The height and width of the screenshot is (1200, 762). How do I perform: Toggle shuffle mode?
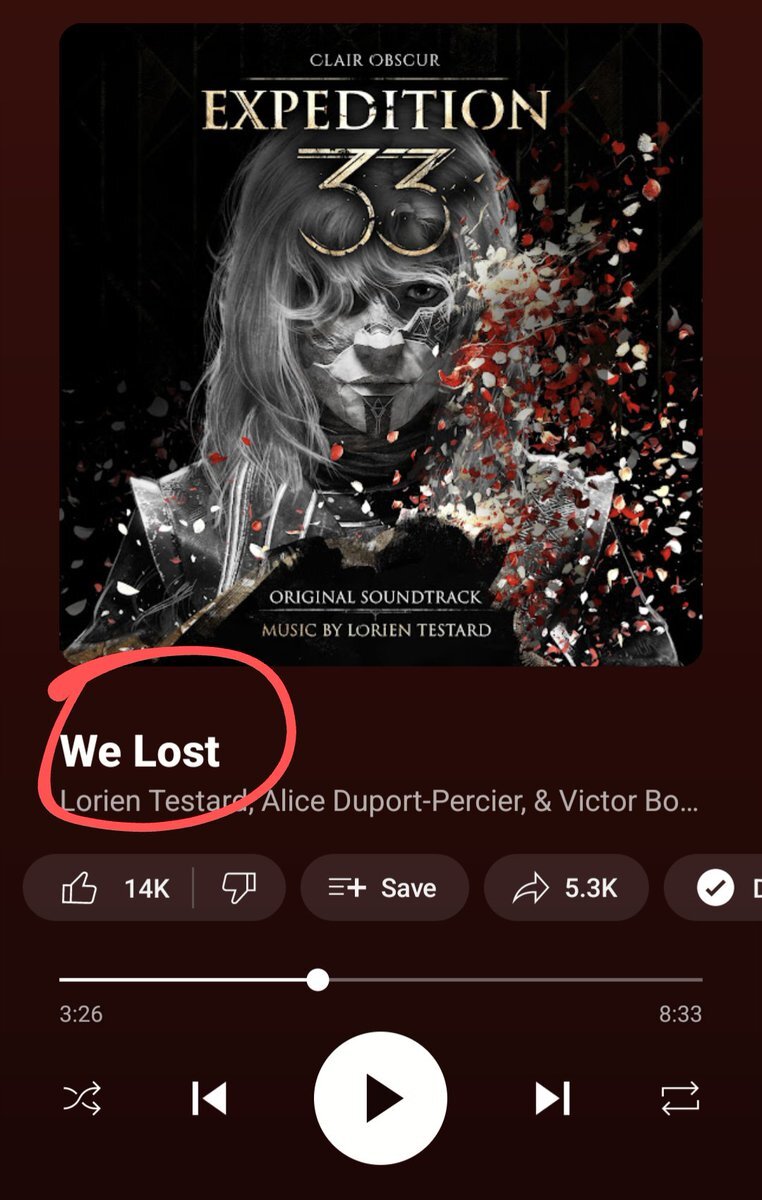pos(81,1099)
